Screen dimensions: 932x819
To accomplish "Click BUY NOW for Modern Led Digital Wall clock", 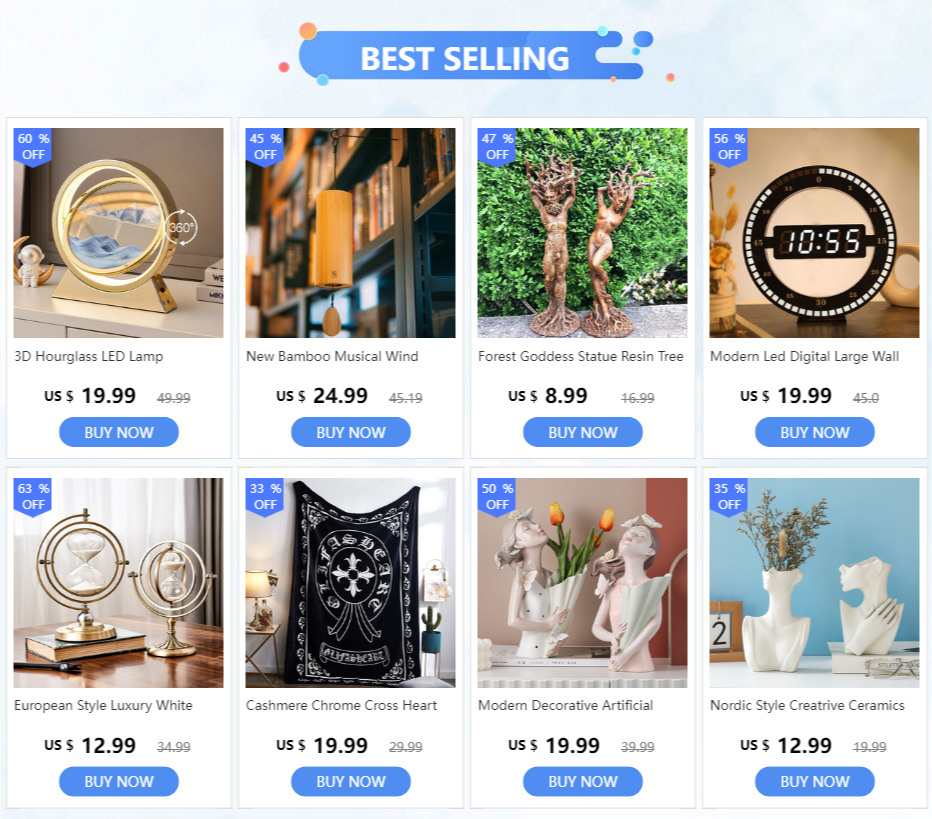I will pyautogui.click(x=815, y=432).
